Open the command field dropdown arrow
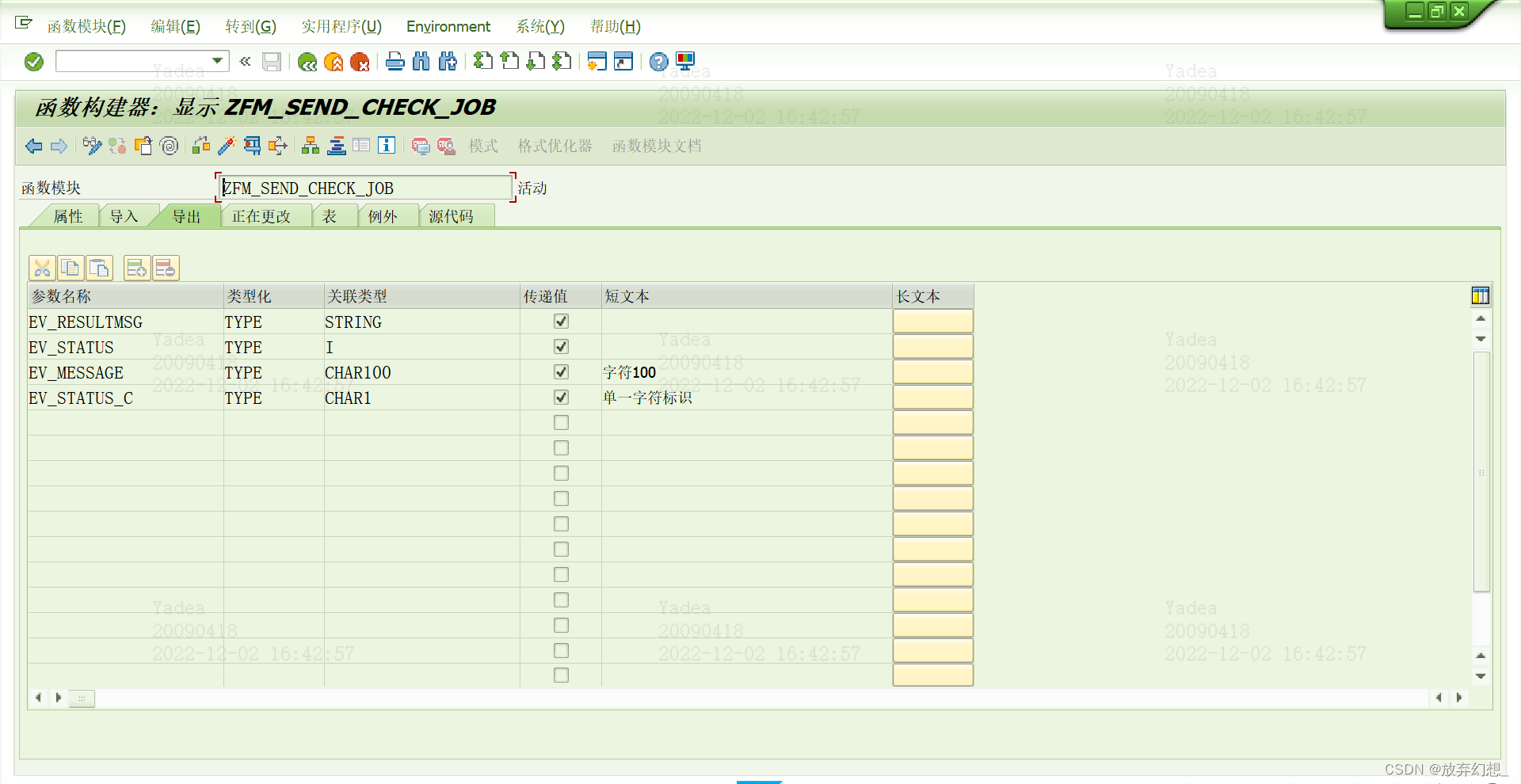Image resolution: width=1521 pixels, height=784 pixels. [x=217, y=61]
